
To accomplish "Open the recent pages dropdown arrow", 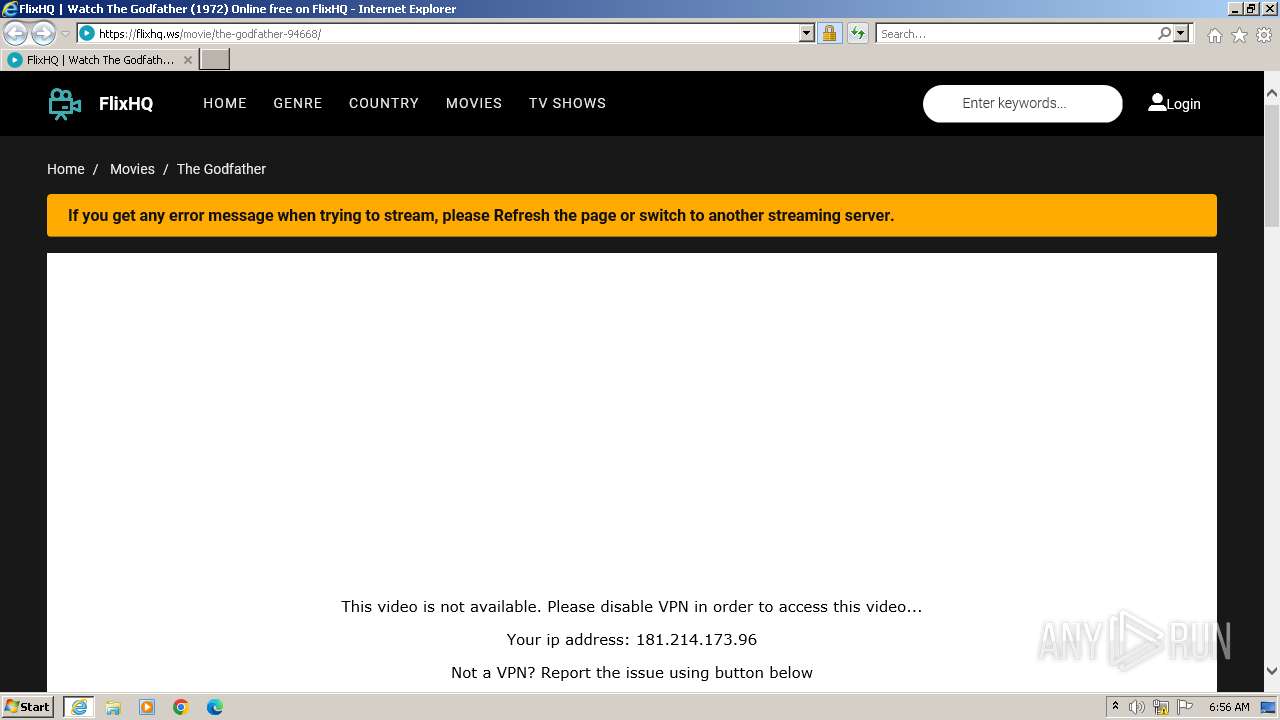I will pos(65,34).
